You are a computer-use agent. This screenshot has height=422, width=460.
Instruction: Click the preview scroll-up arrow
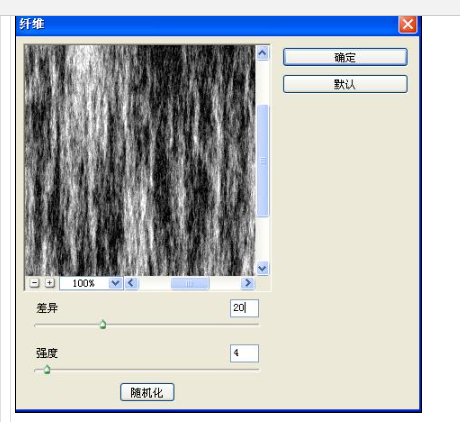tap(262, 53)
